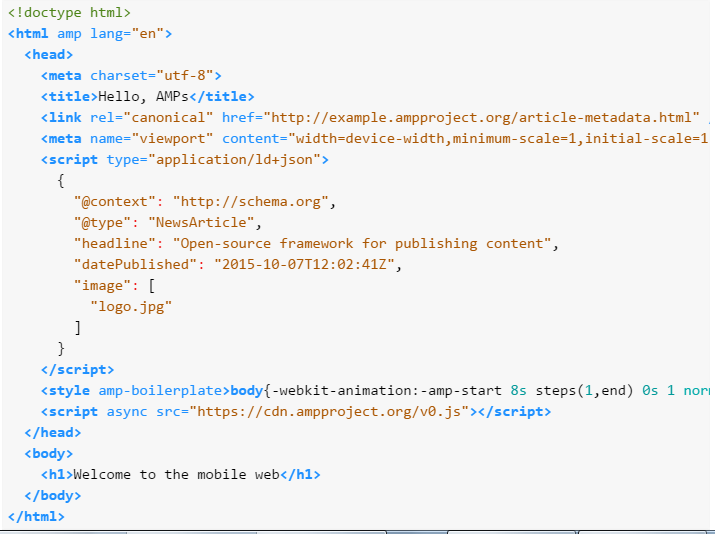Image resolution: width=715 pixels, height=534 pixels.
Task: Click the closing </body> tag
Action: tap(53, 495)
